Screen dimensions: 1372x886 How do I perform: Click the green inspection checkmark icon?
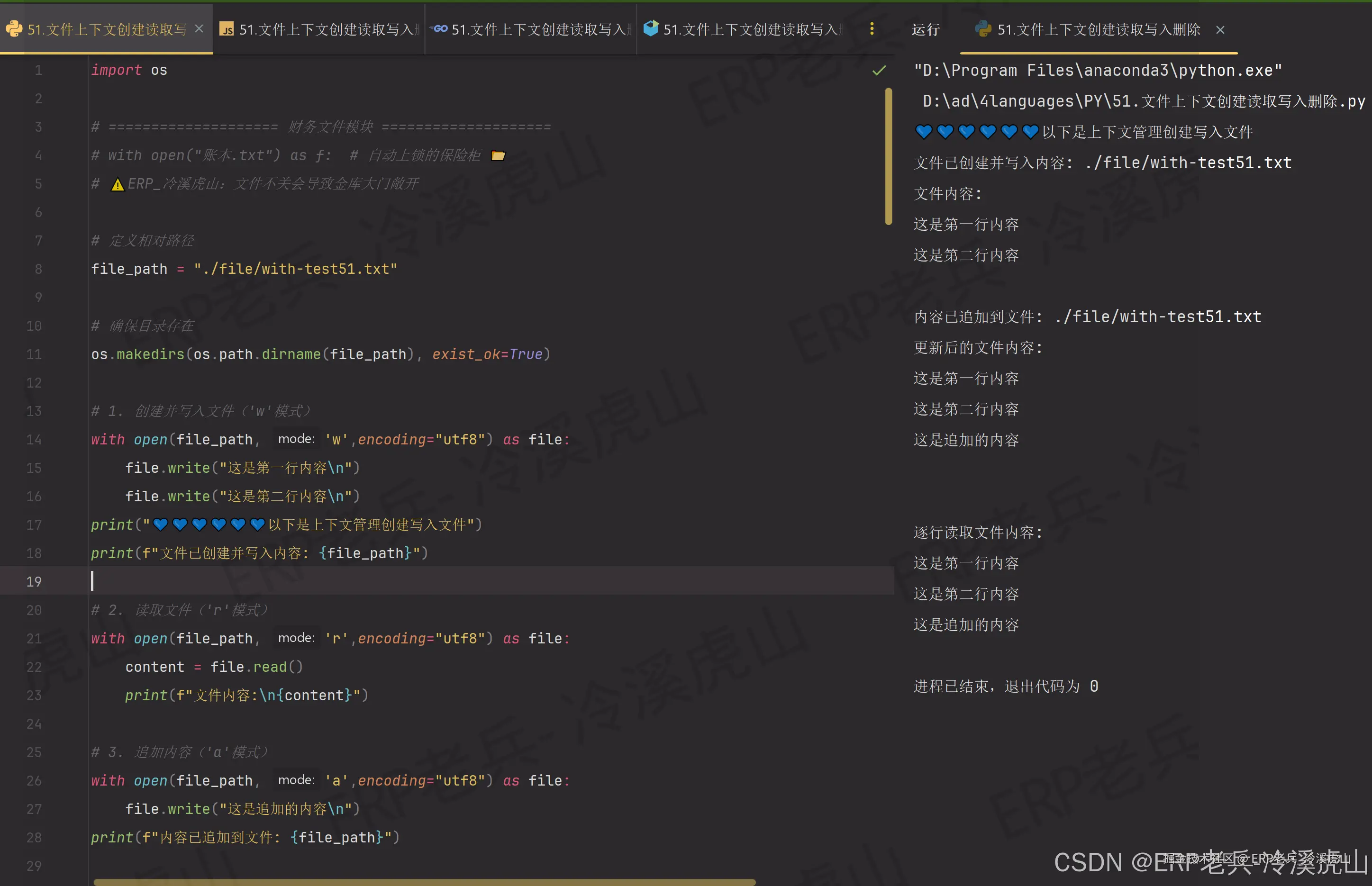879,71
